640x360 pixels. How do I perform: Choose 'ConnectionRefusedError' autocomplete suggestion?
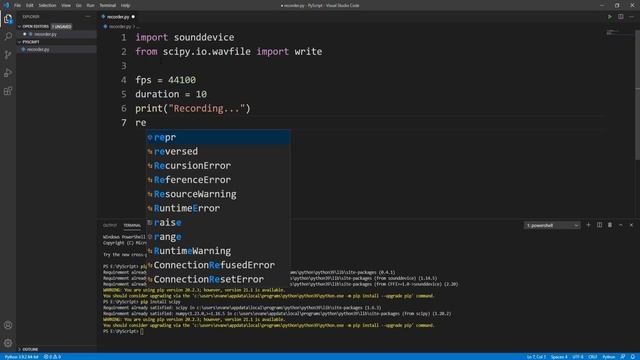point(218,265)
